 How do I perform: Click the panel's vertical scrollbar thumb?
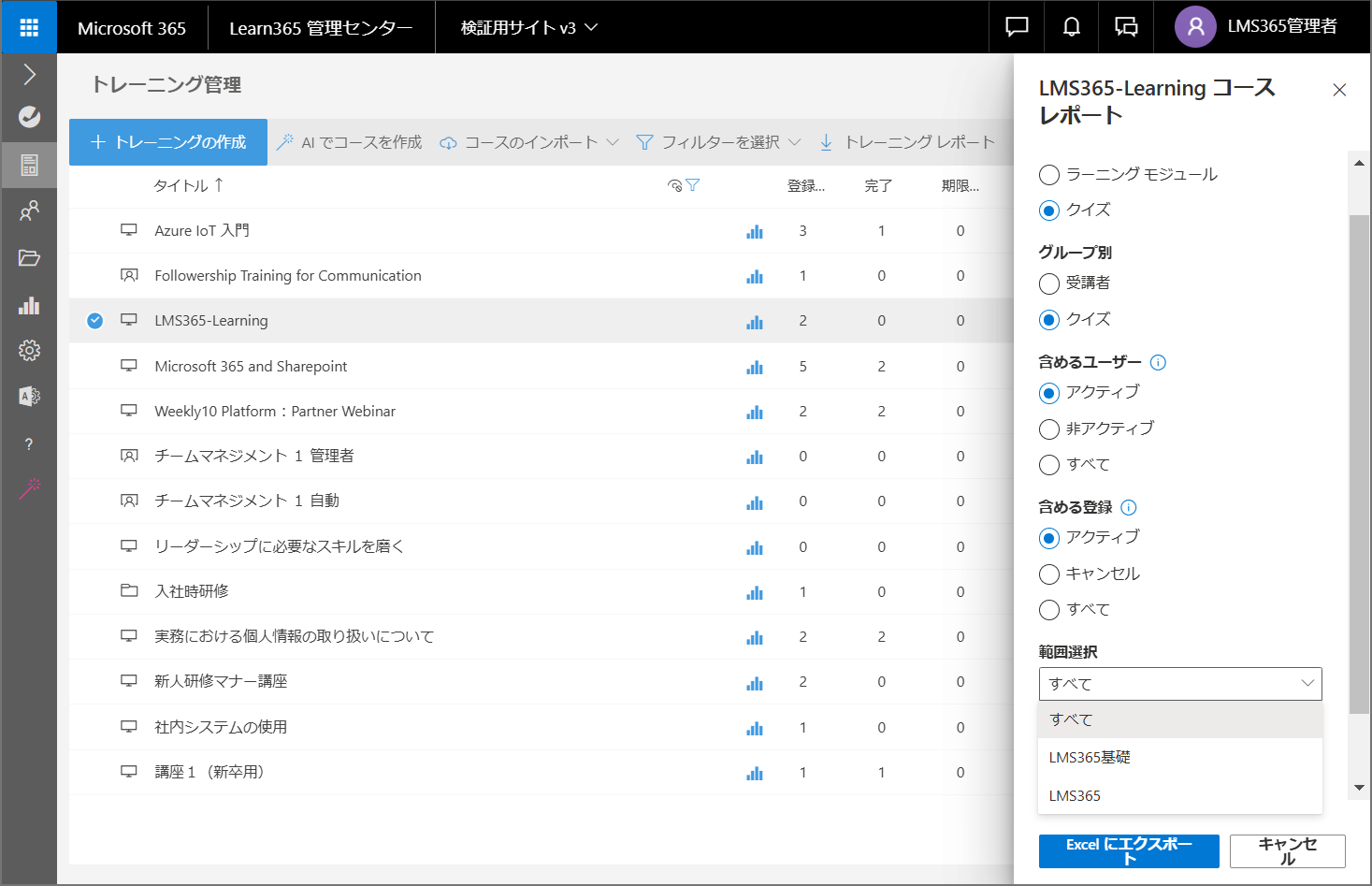(1360, 465)
